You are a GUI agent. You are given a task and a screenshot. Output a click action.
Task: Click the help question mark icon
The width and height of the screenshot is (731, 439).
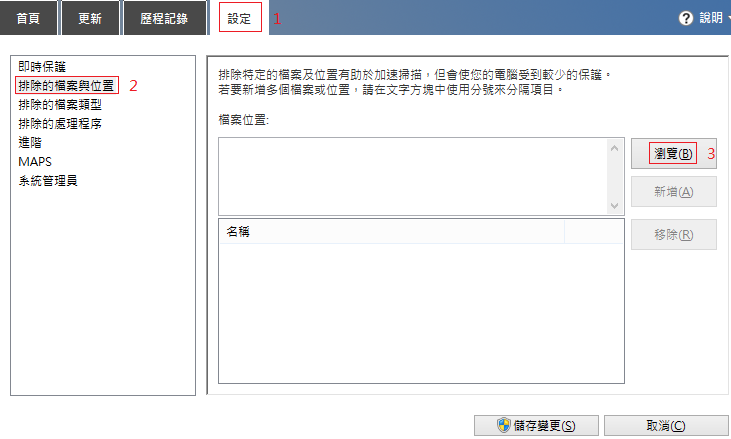point(686,18)
